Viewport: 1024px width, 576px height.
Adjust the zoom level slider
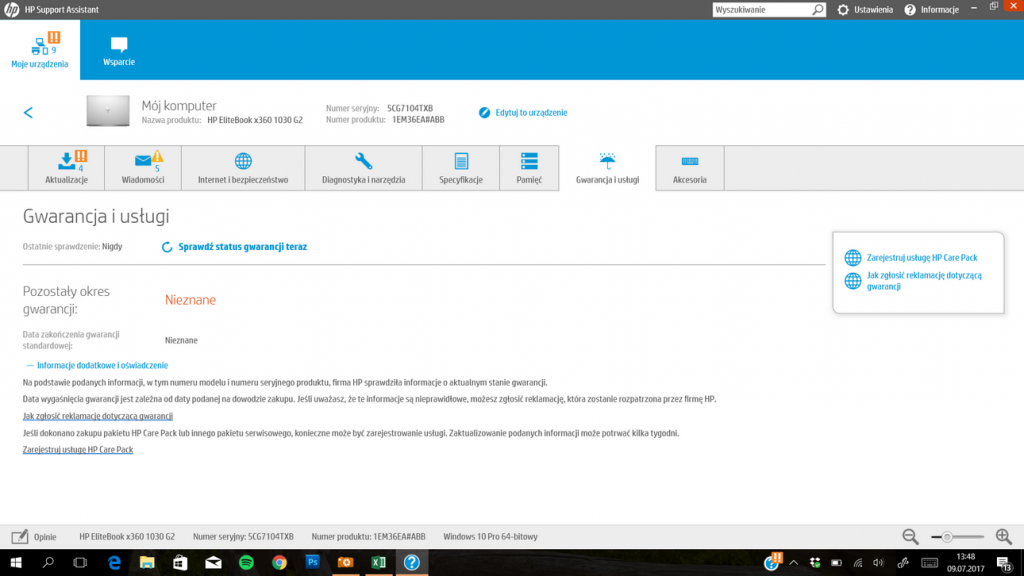(947, 537)
